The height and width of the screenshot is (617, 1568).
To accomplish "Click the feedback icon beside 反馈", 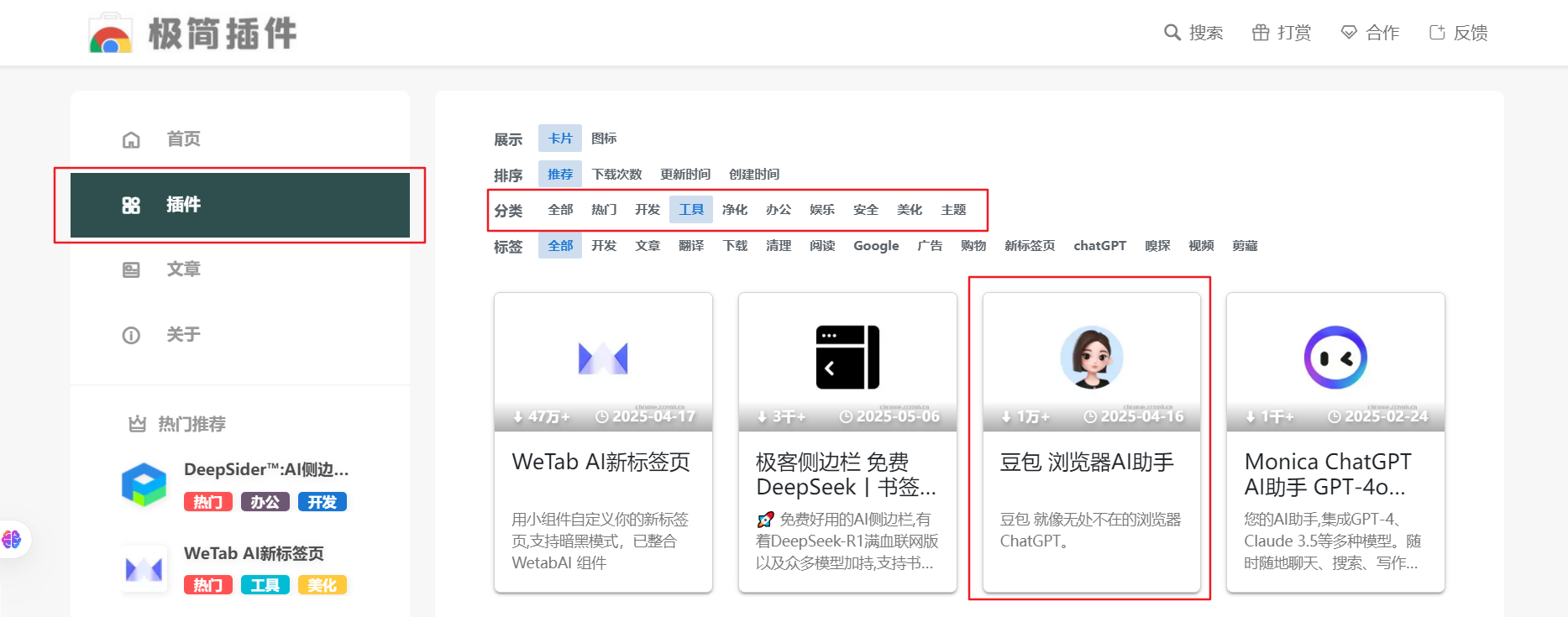I will tap(1437, 33).
